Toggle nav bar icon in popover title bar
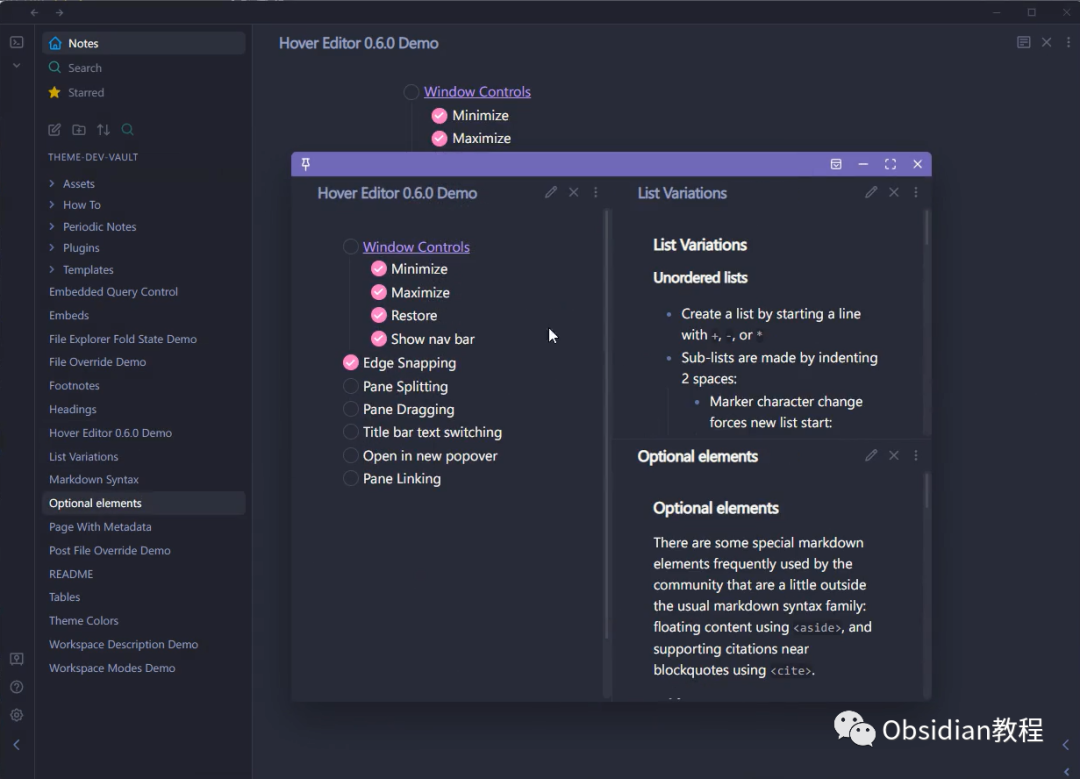 [x=836, y=164]
